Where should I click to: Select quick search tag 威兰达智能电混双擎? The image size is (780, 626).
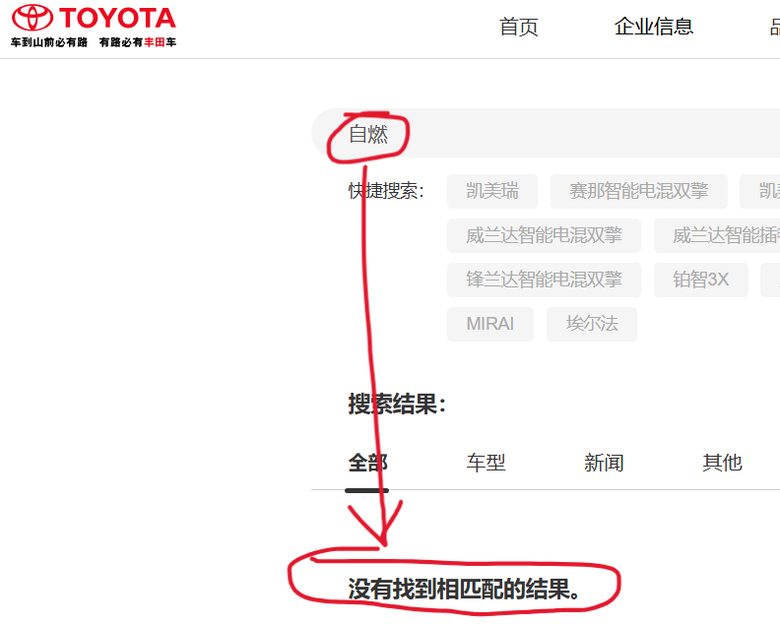click(x=544, y=235)
